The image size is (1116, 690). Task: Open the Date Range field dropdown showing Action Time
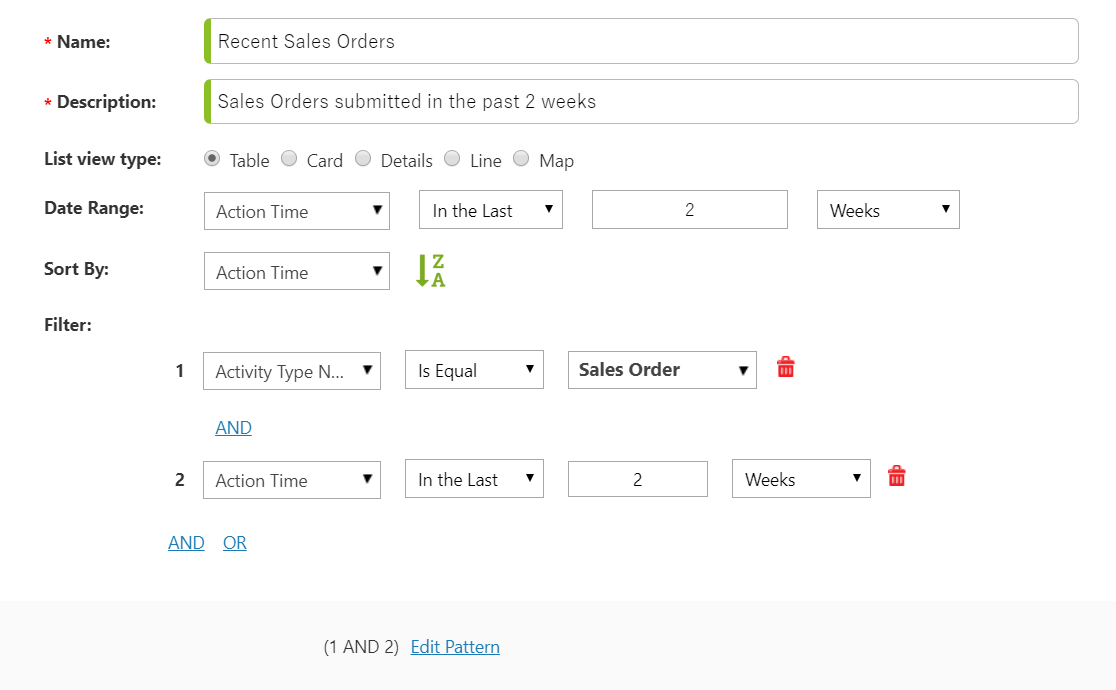tap(296, 210)
